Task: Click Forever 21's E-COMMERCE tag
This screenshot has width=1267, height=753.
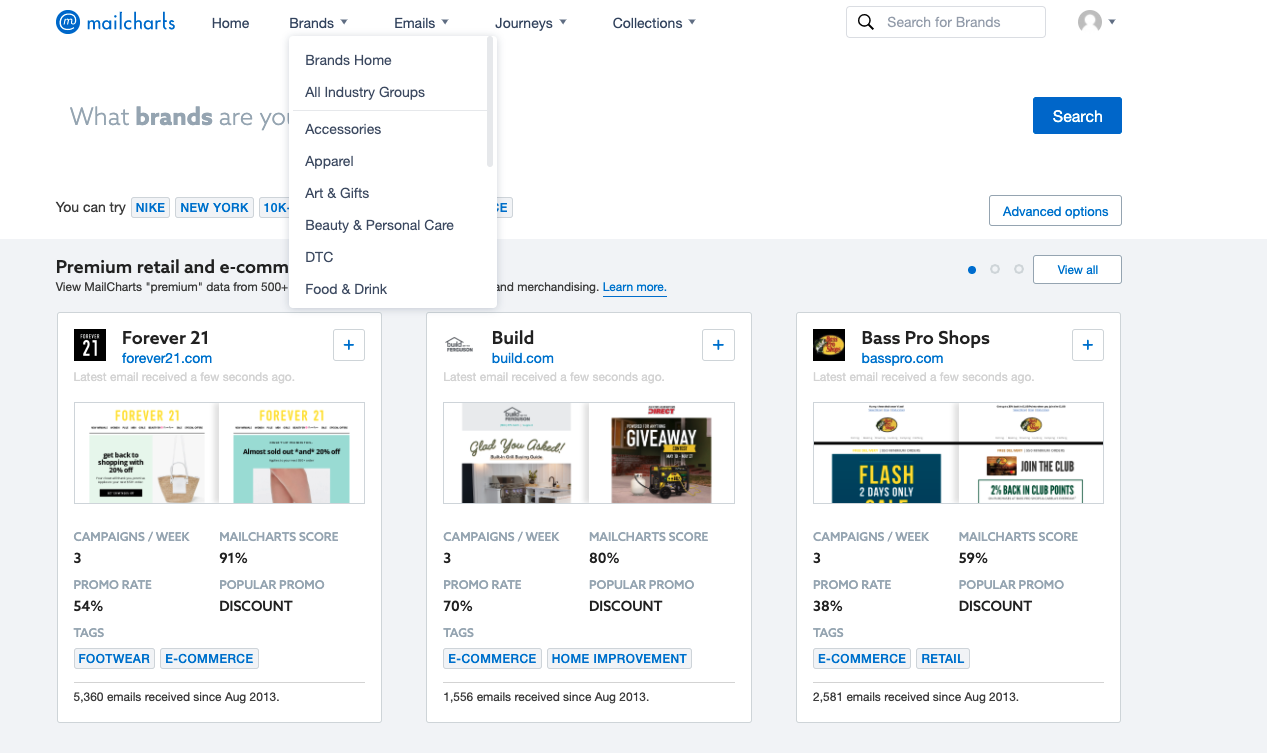Action: [x=209, y=659]
